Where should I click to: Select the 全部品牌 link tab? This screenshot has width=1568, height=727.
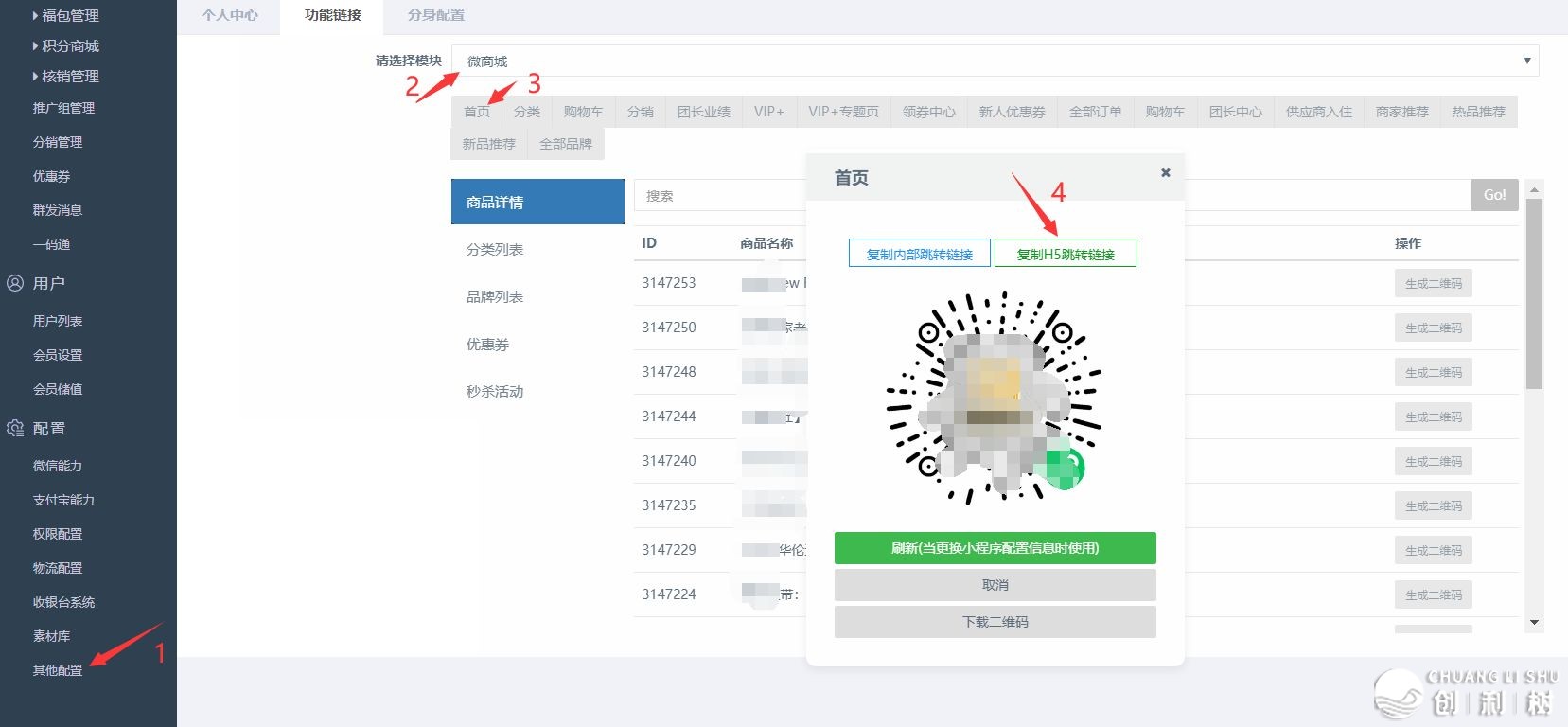[x=566, y=144]
